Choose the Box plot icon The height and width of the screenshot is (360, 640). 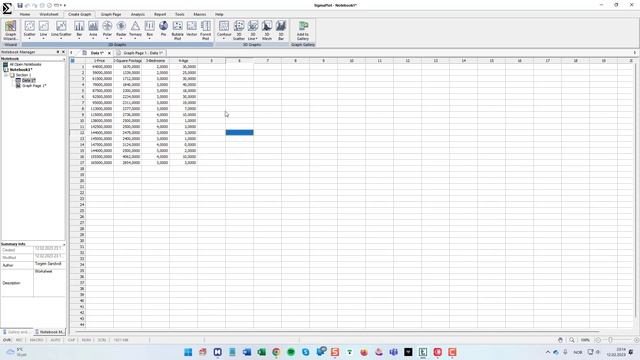[x=149, y=29]
